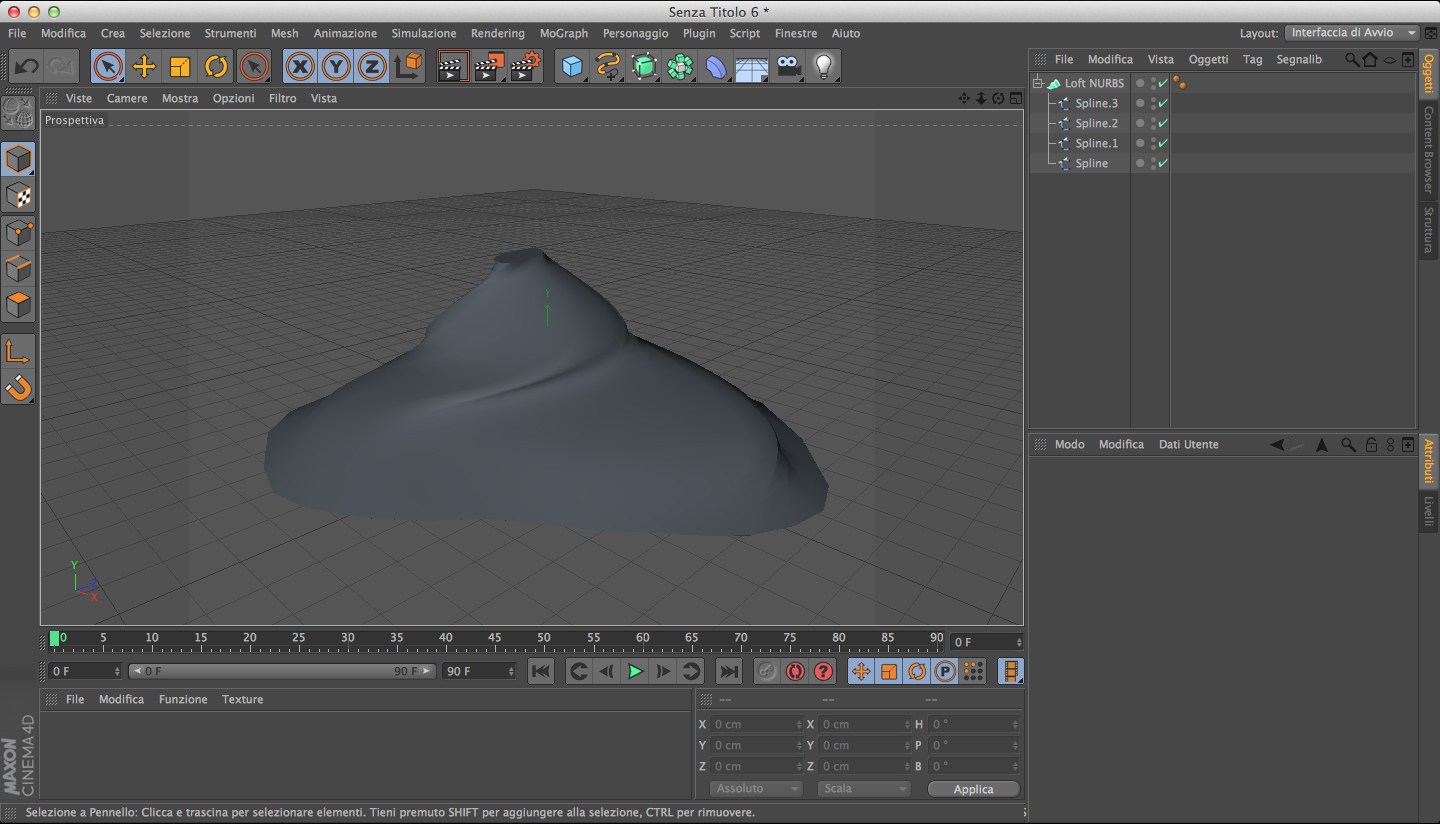Switch to the Content Browser tab

pyautogui.click(x=1428, y=149)
